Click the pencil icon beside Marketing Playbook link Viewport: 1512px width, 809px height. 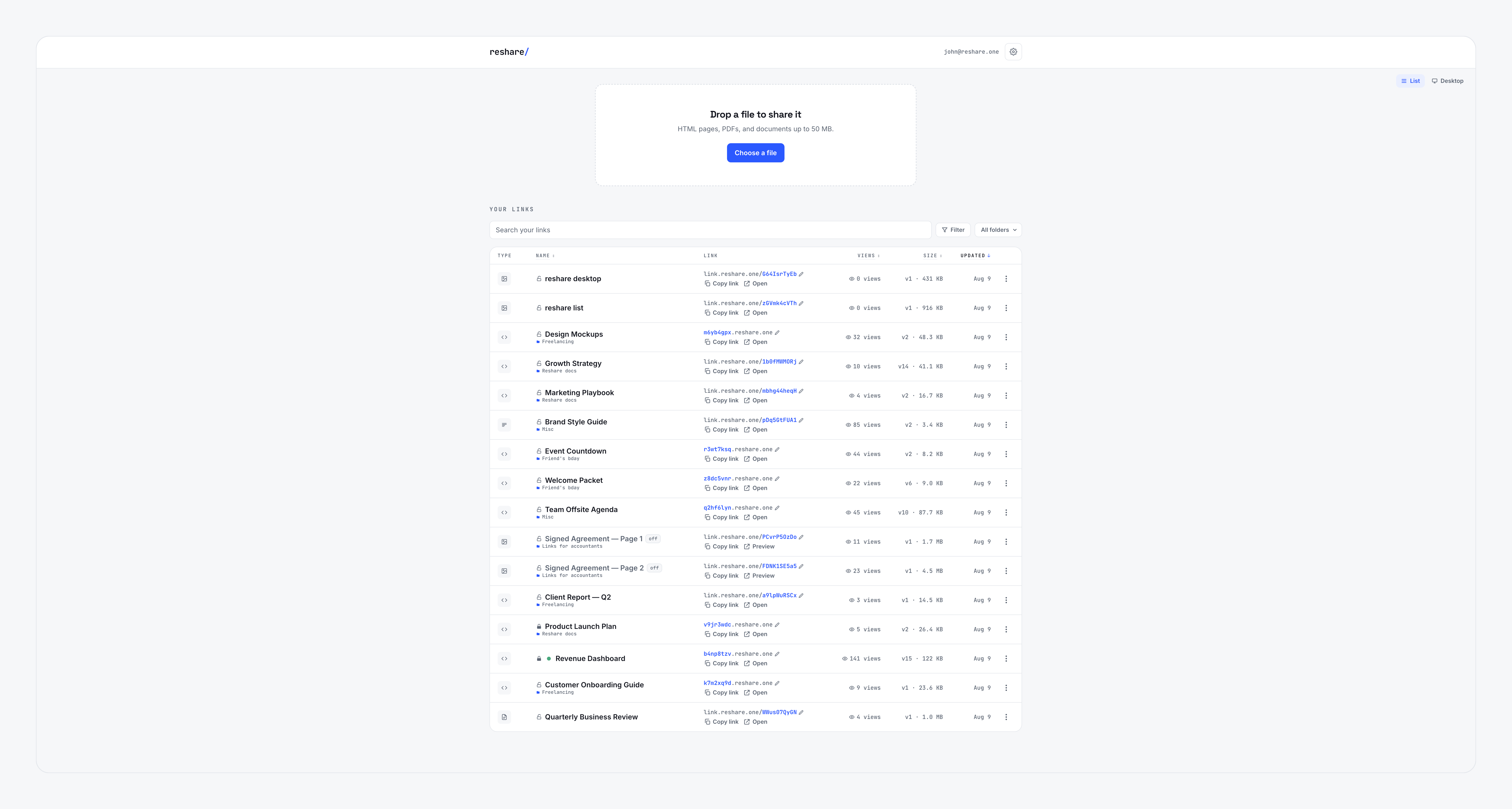tap(801, 391)
